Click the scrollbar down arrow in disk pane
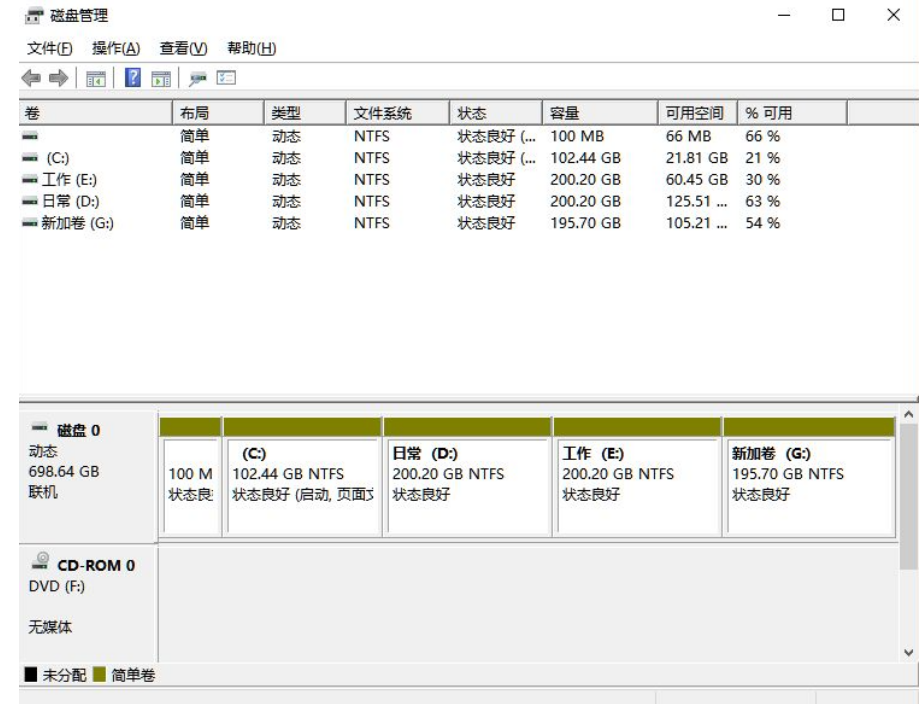The height and width of the screenshot is (704, 923). tap(909, 651)
